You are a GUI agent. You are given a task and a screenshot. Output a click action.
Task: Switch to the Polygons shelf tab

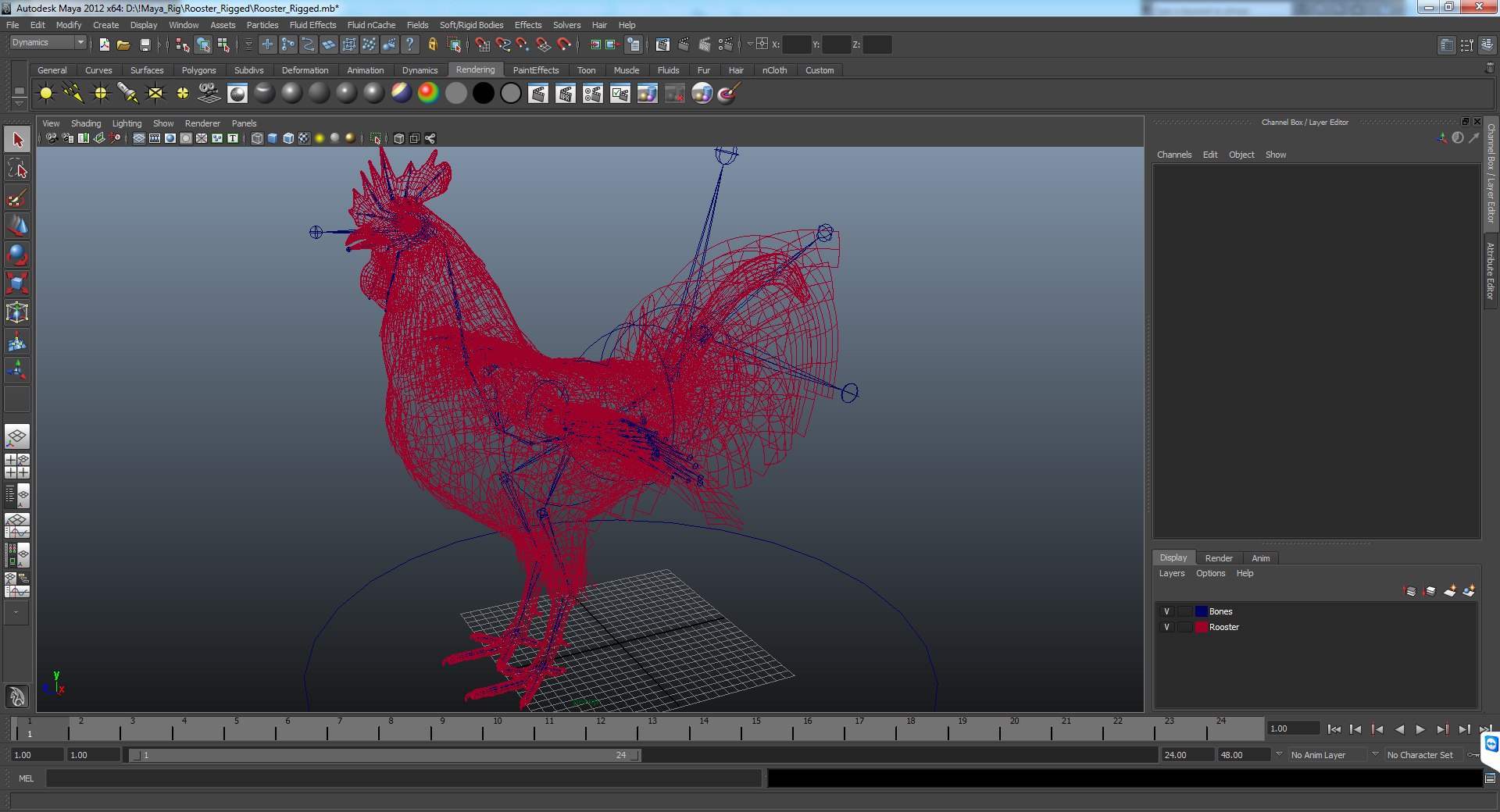(x=198, y=70)
